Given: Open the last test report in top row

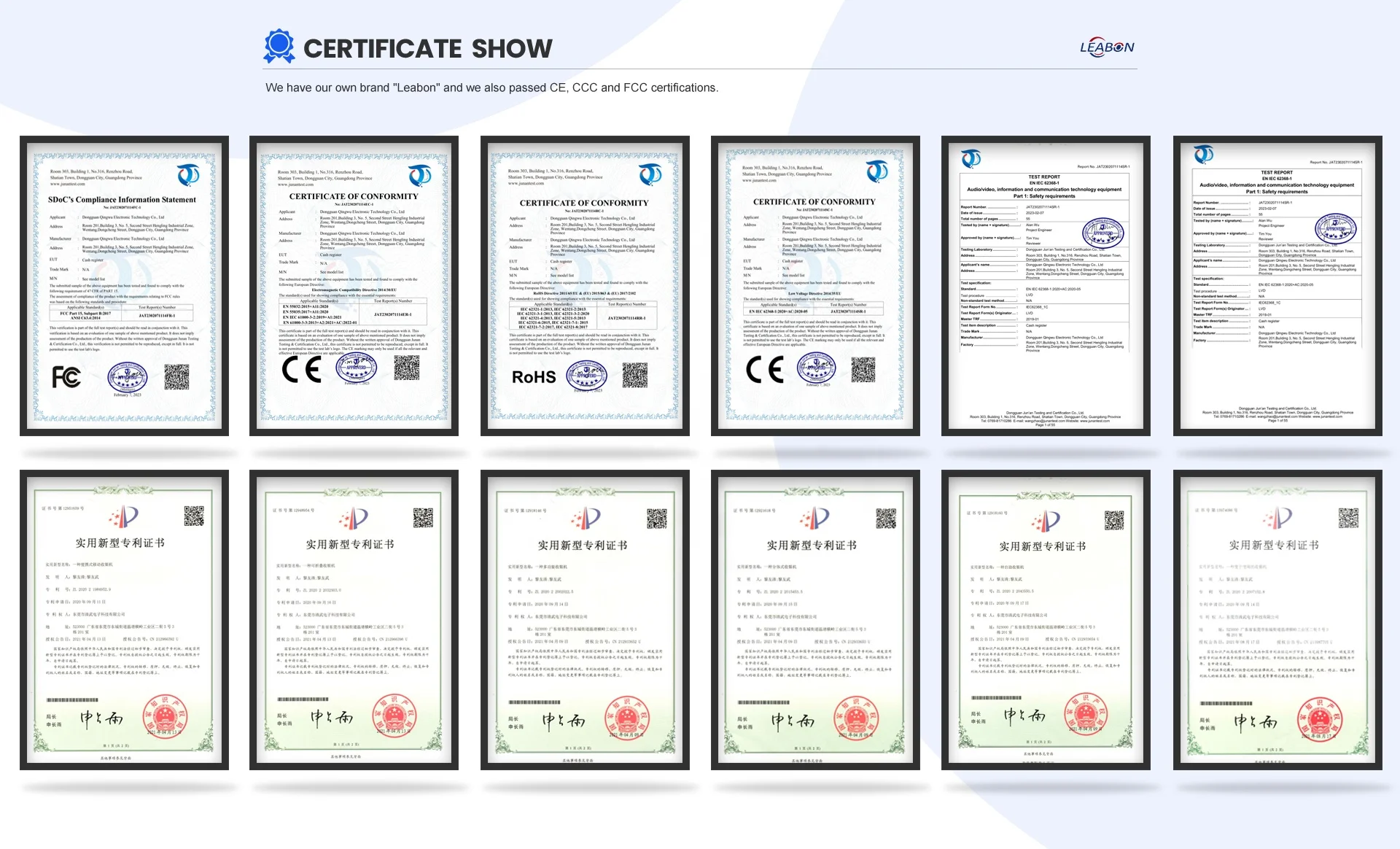Looking at the screenshot, I should pyautogui.click(x=1277, y=286).
